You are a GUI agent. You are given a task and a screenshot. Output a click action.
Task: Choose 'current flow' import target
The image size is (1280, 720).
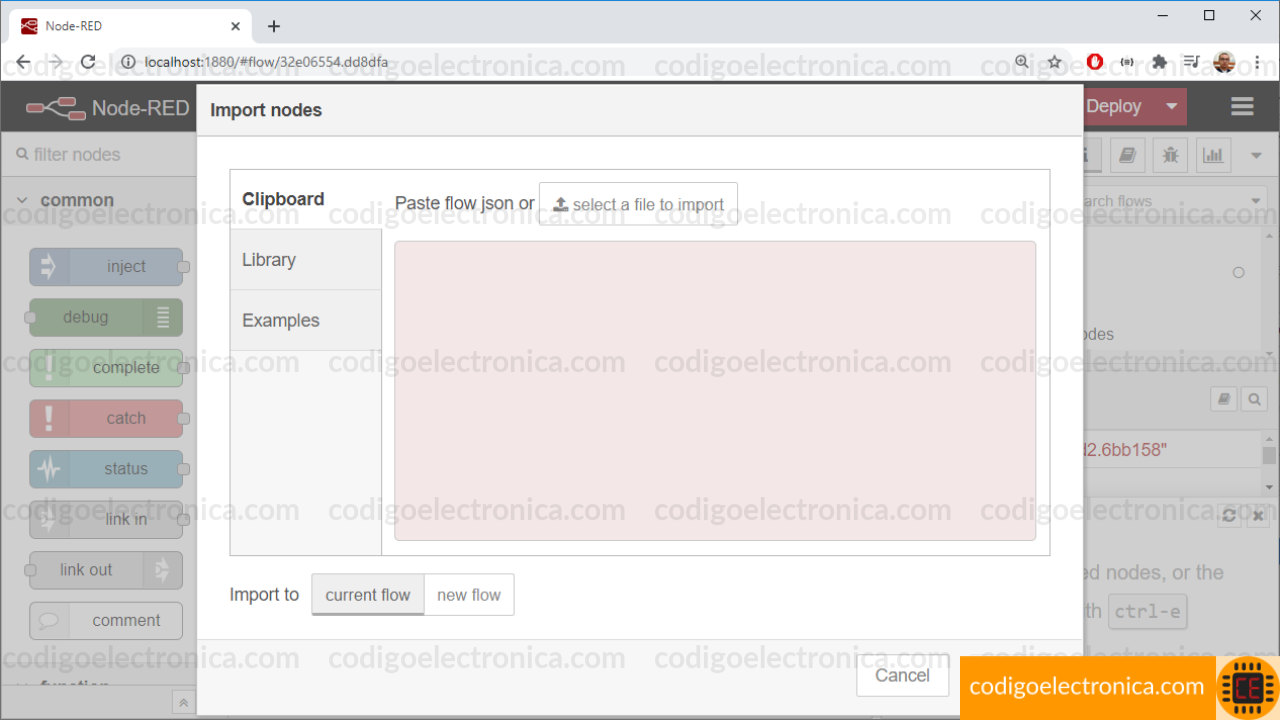[x=368, y=595]
